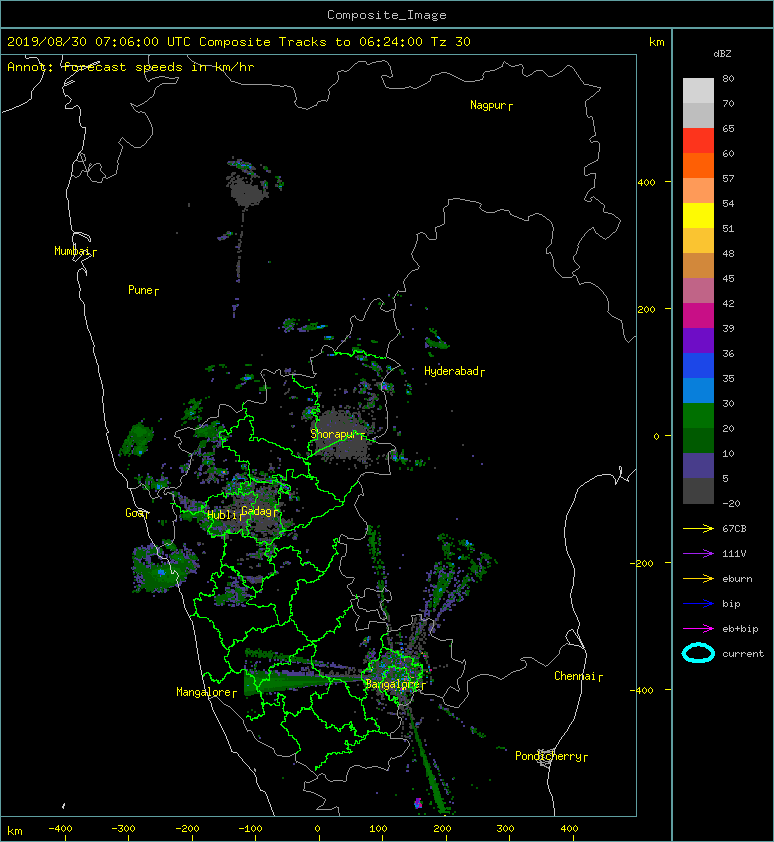
Task: Click the cyan current ellipse icon
Action: pyautogui.click(x=698, y=653)
